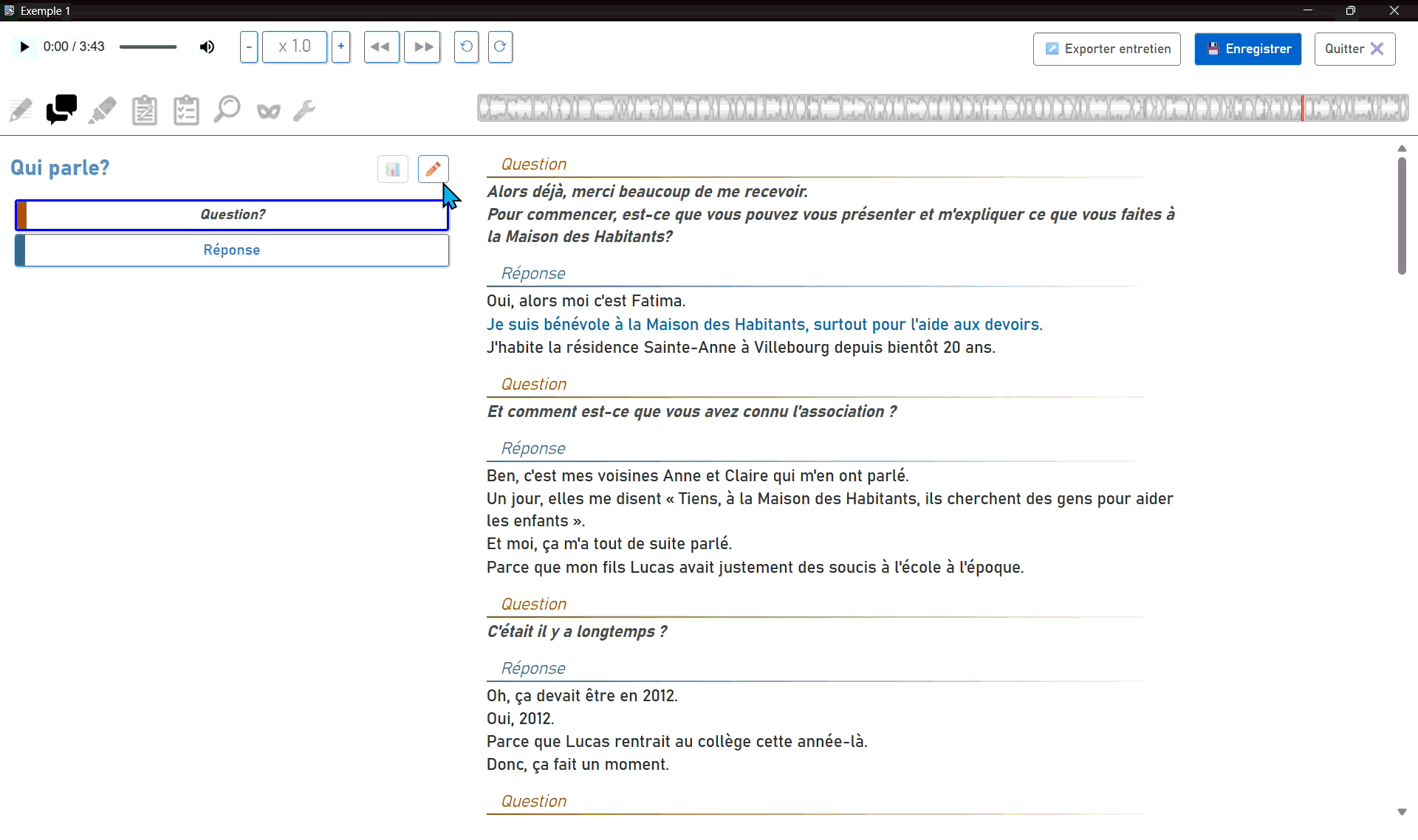Quit using the Quitter button
This screenshot has width=1418, height=840.
tap(1354, 49)
